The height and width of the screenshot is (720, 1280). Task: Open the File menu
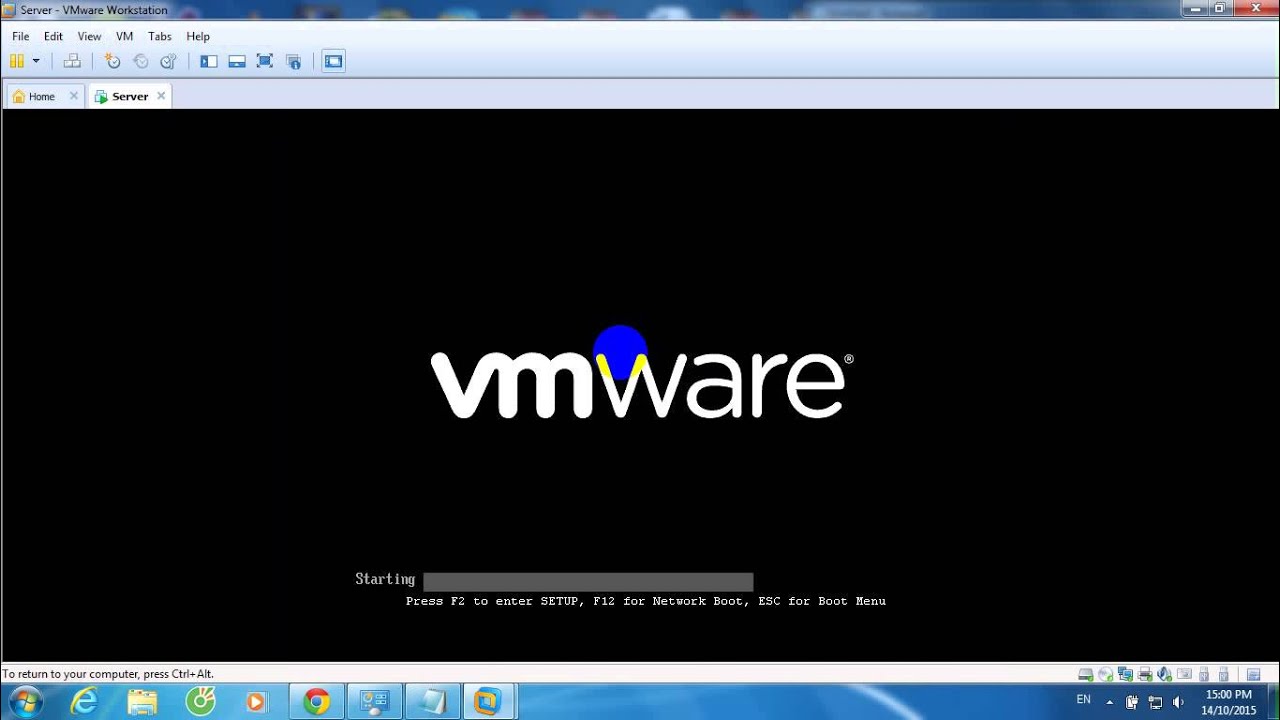tap(20, 36)
